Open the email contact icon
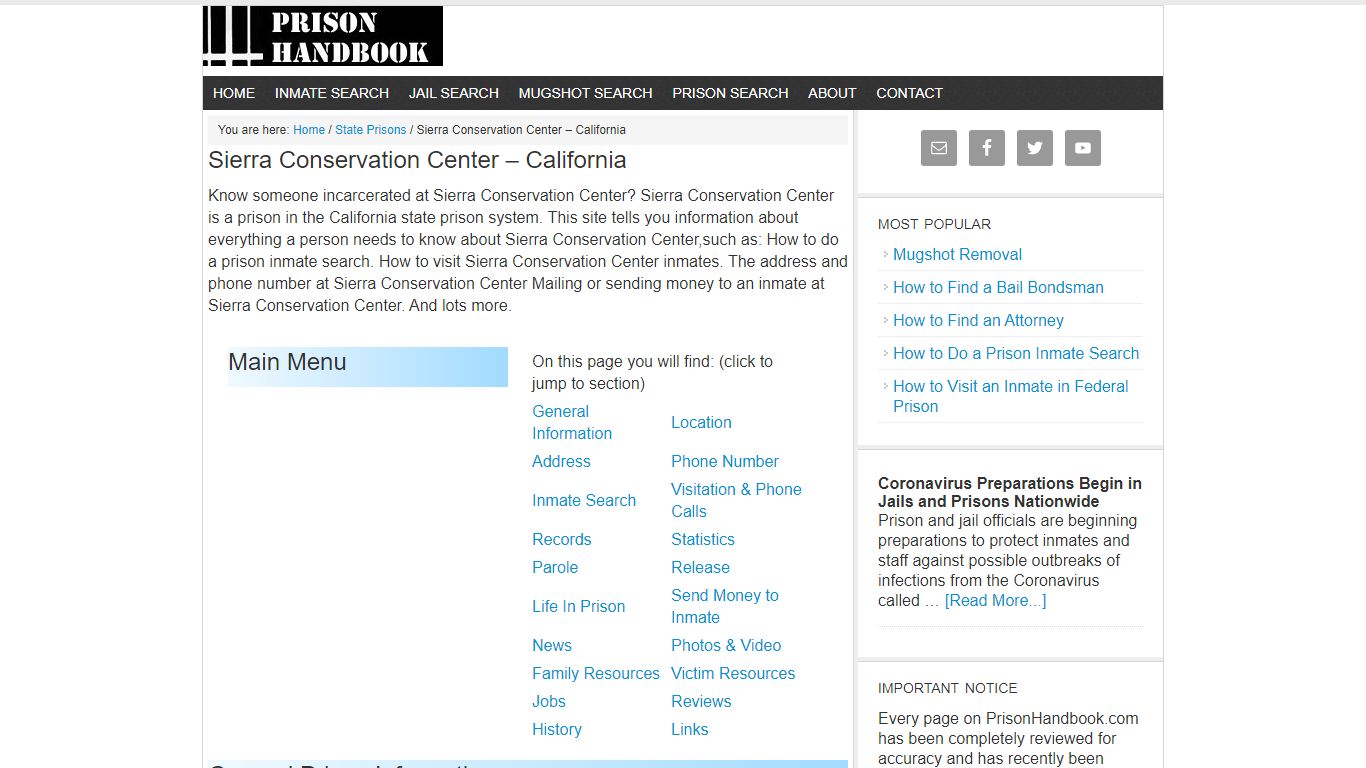Screen dimensions: 1366x768 pyautogui.click(x=938, y=148)
